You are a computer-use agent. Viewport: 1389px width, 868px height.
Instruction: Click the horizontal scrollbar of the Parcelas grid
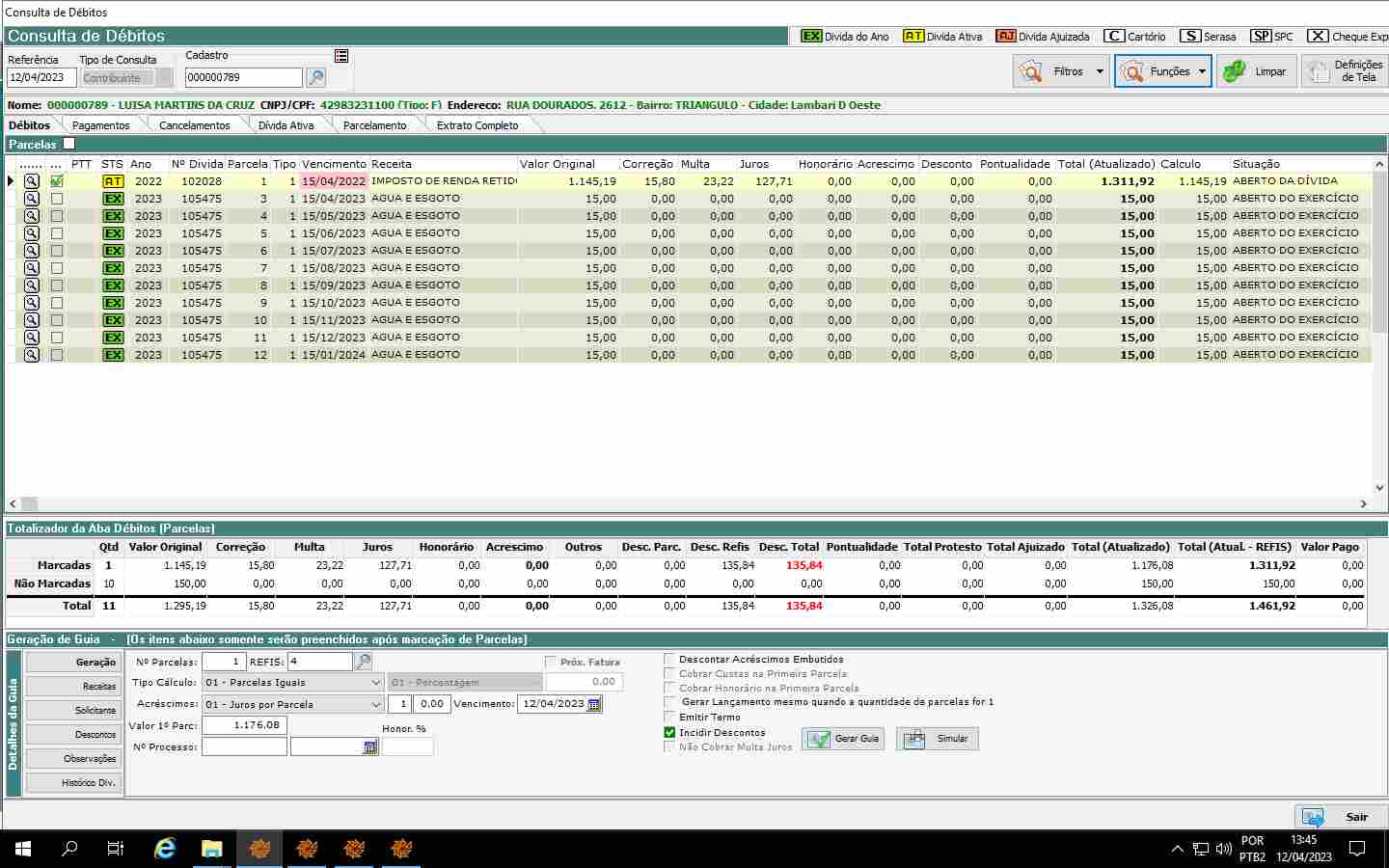(689, 503)
